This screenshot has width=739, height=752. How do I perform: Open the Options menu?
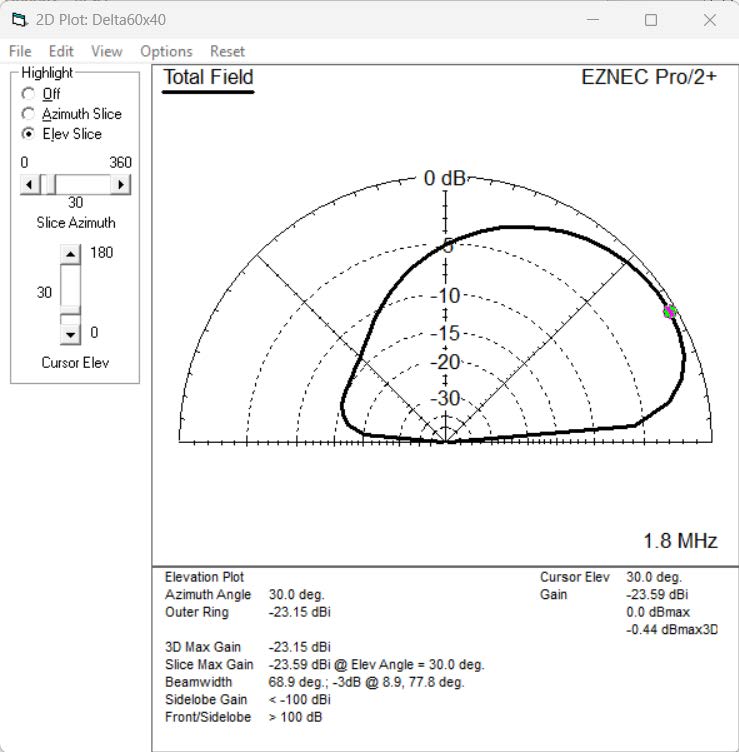point(166,51)
